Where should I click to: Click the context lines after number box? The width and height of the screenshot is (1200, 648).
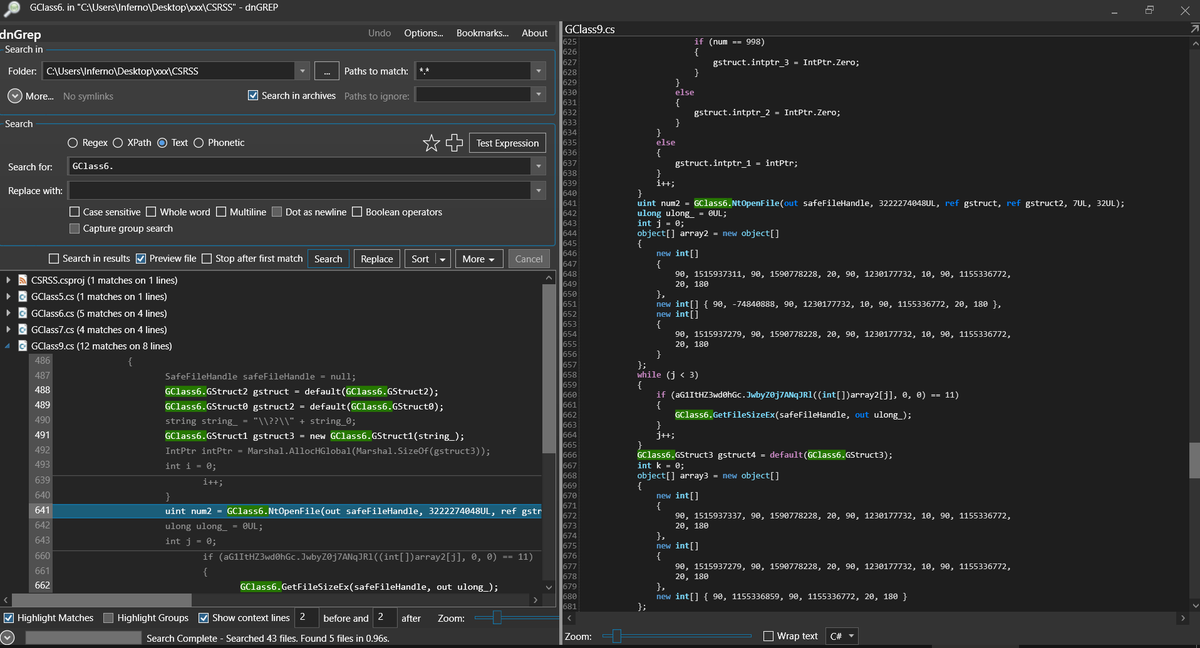pos(385,618)
